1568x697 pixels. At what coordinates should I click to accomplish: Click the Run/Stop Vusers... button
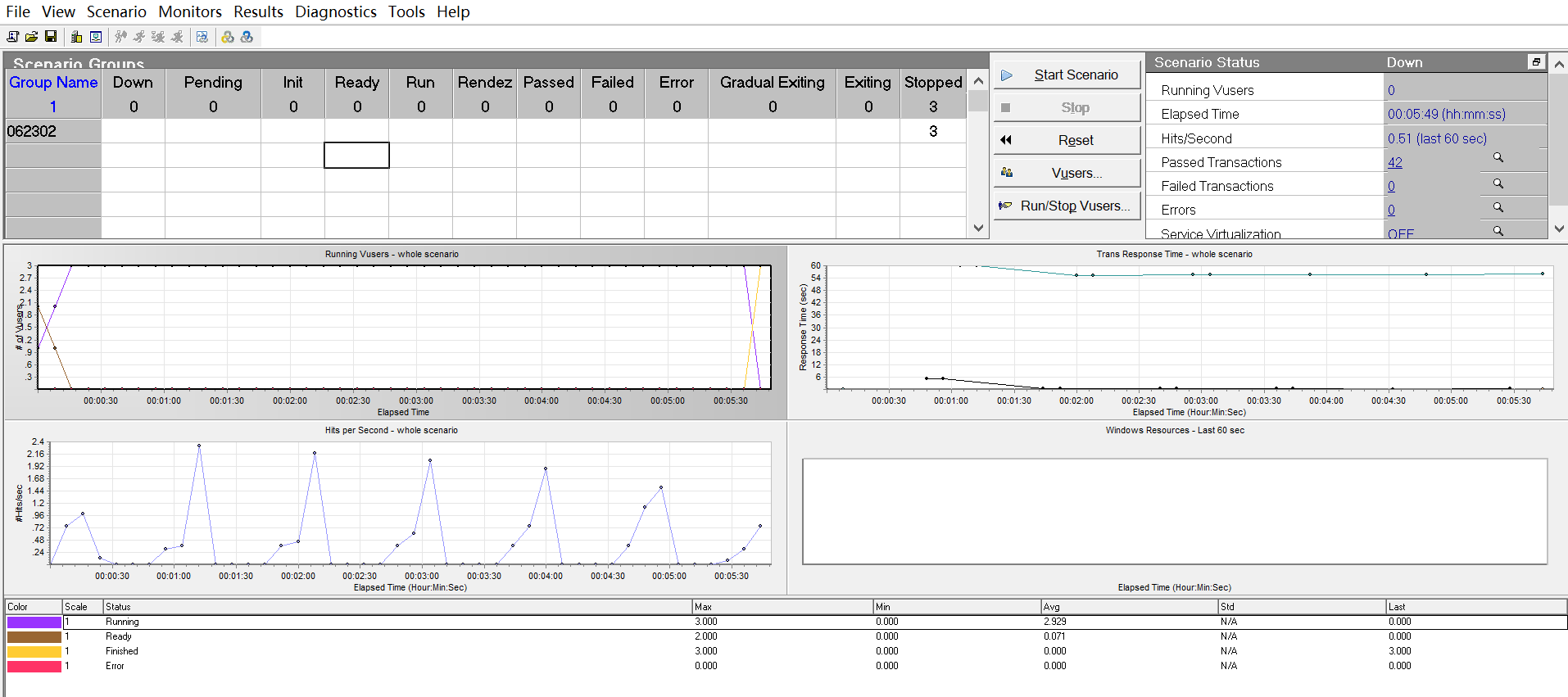point(1067,206)
